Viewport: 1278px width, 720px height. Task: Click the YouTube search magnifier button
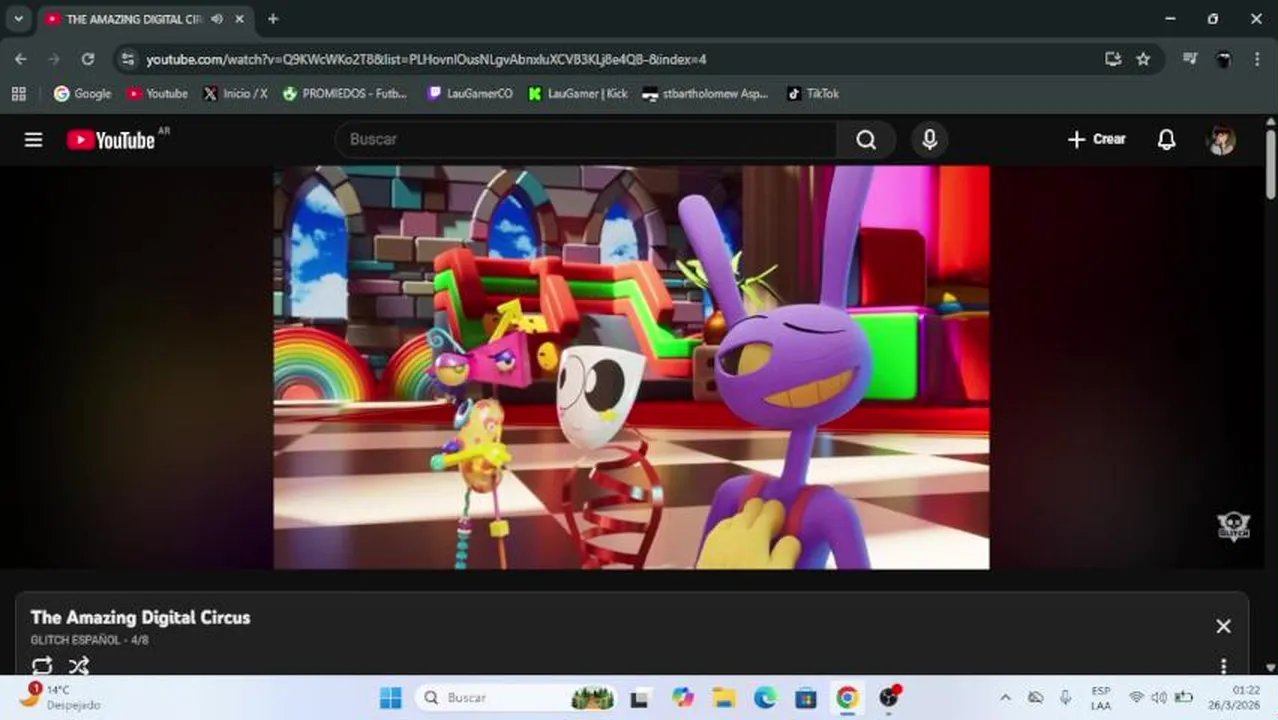coord(866,140)
